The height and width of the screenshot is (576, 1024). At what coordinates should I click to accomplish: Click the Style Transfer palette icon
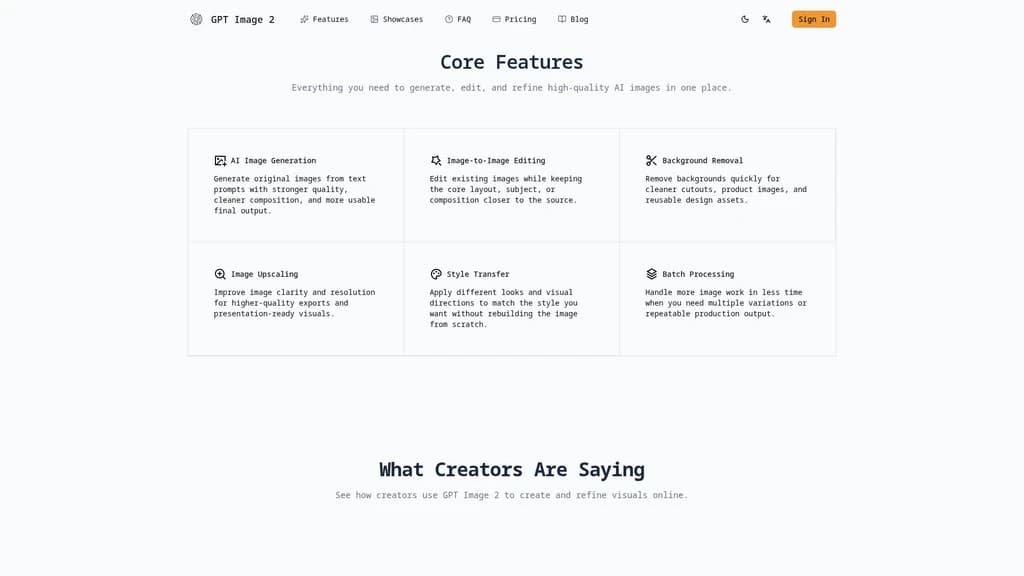click(436, 274)
